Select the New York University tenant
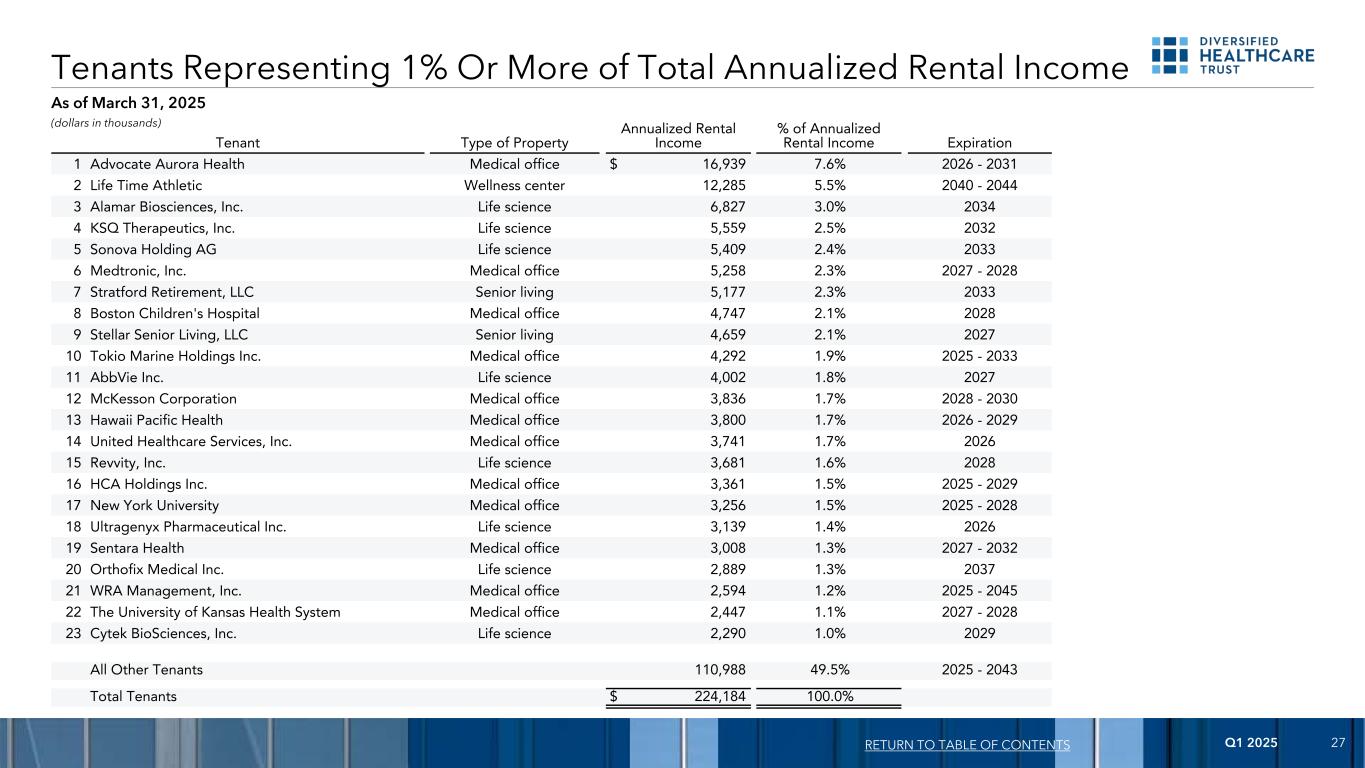Screen dimensions: 1365x768 click(x=155, y=505)
